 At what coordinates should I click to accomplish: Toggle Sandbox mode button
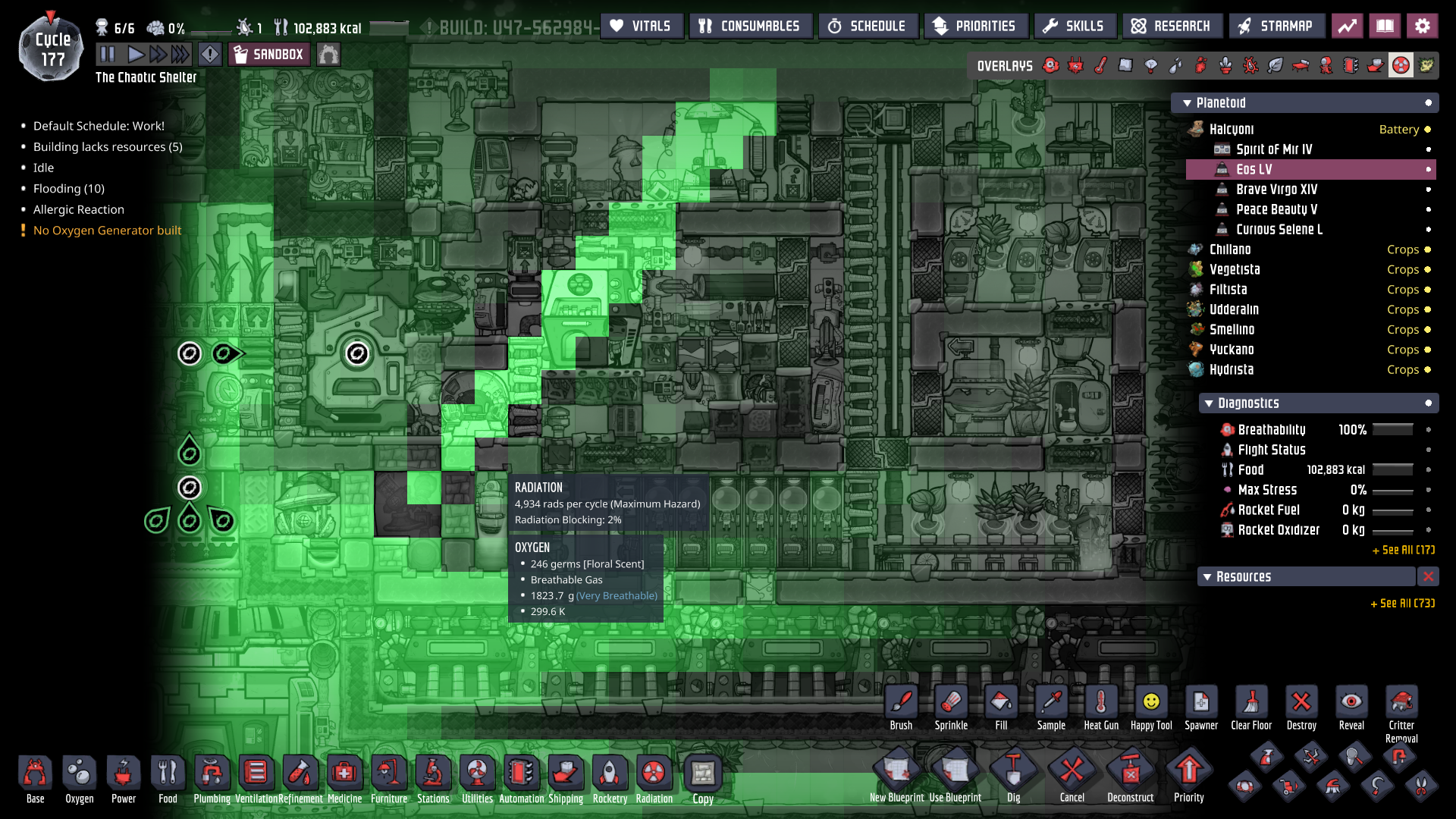pyautogui.click(x=270, y=55)
